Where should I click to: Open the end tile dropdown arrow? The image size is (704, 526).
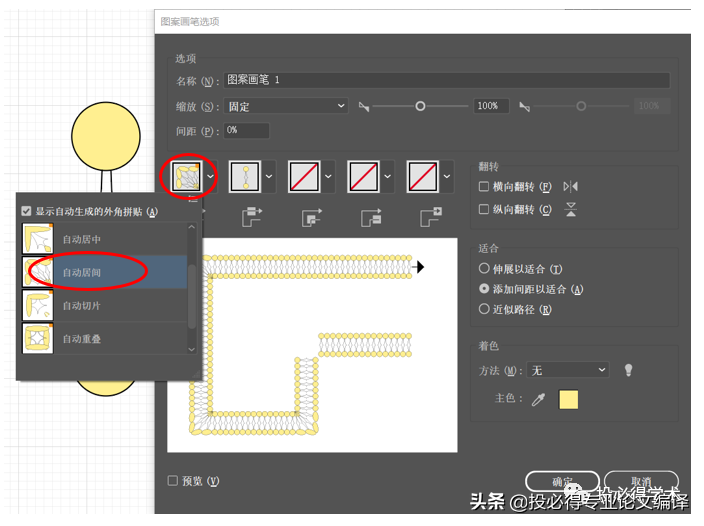click(x=447, y=176)
